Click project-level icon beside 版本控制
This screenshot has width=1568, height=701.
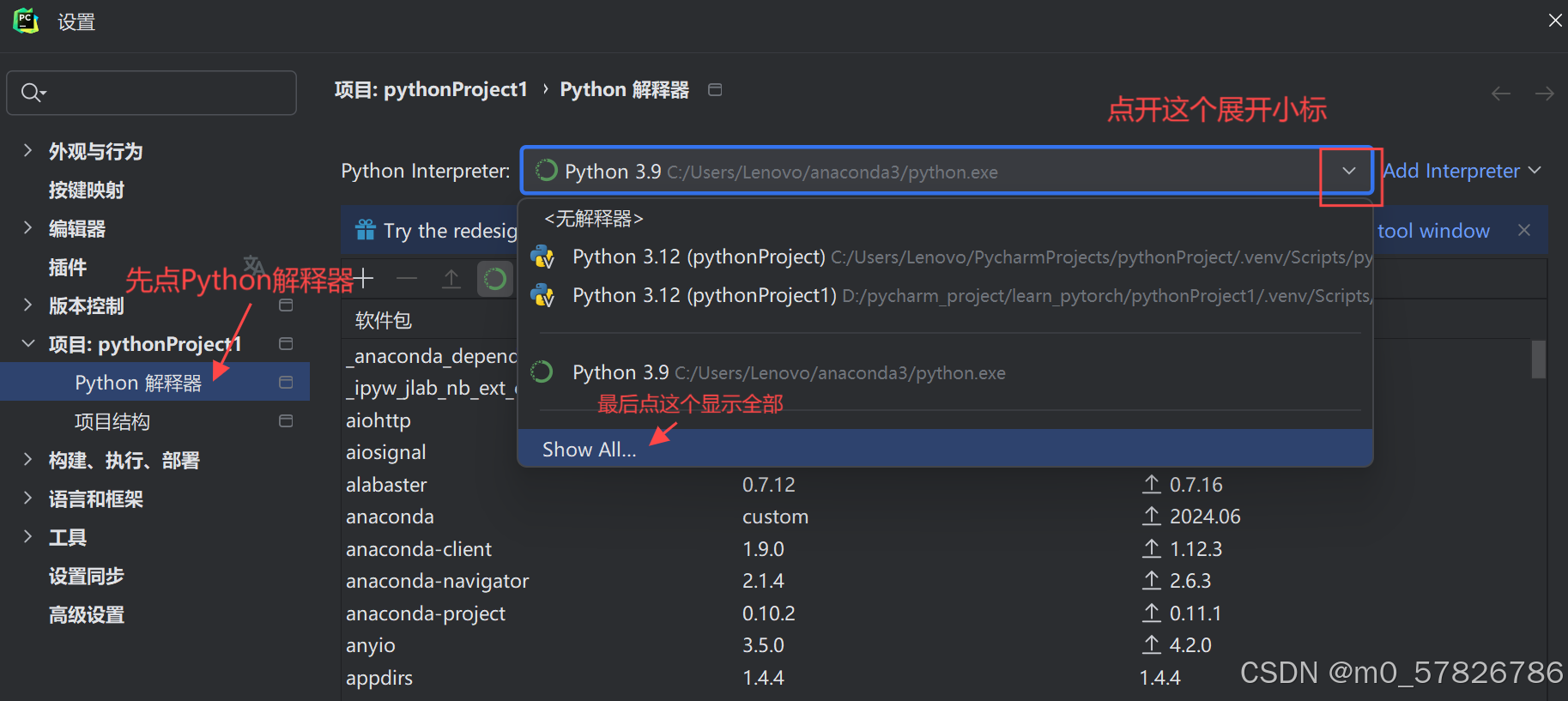tap(286, 305)
